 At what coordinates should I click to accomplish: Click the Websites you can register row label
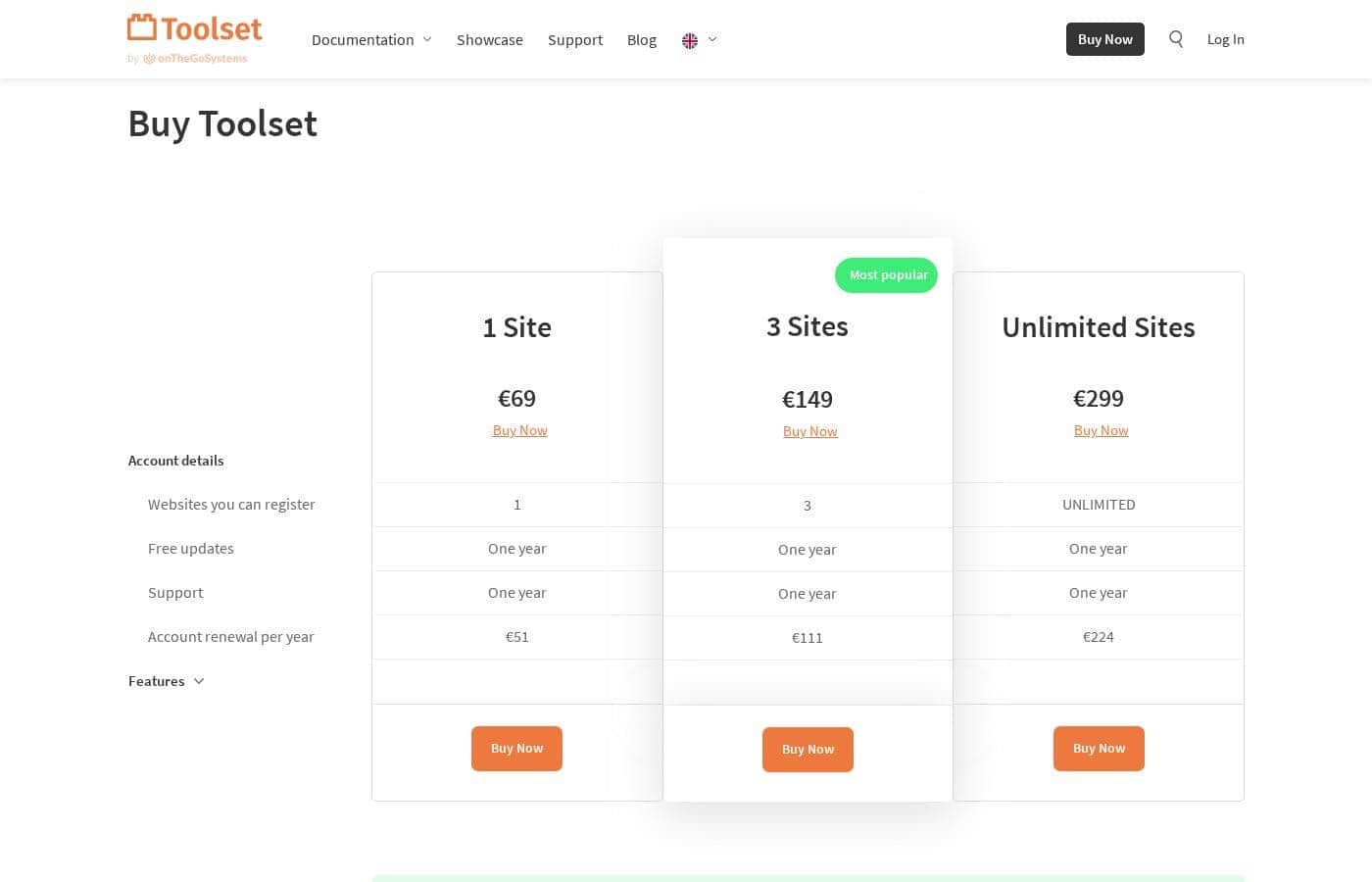(x=231, y=505)
